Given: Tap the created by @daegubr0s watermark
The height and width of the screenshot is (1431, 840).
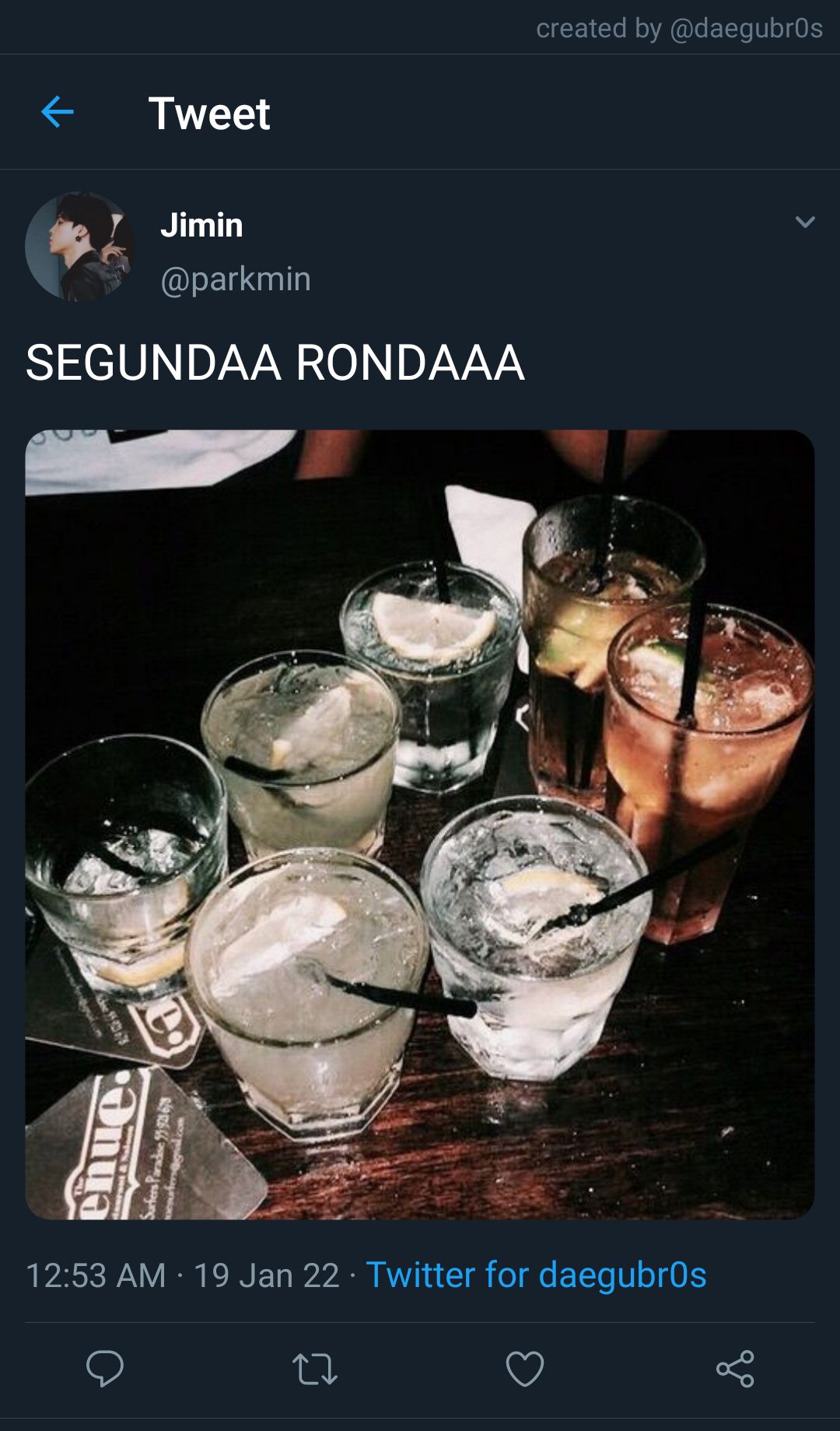Looking at the screenshot, I should [x=679, y=28].
